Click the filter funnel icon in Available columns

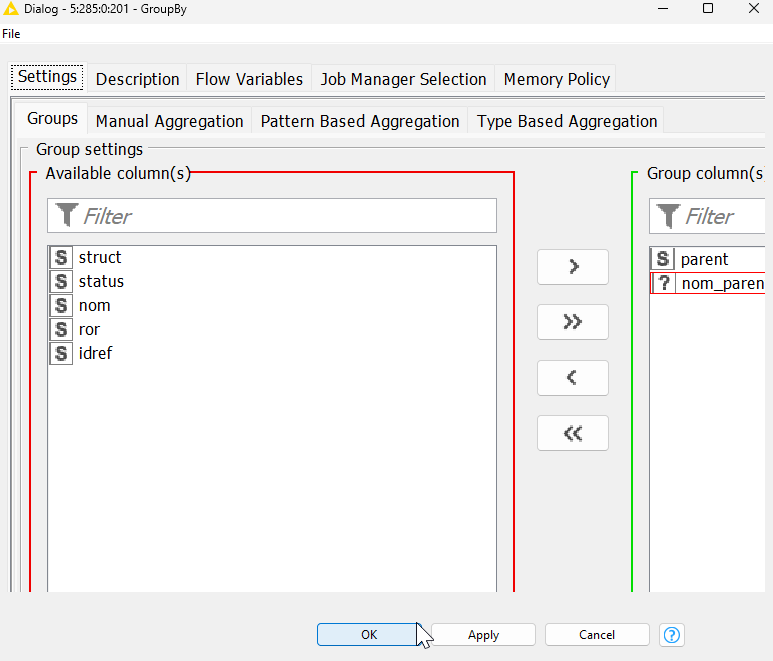pyautogui.click(x=67, y=216)
